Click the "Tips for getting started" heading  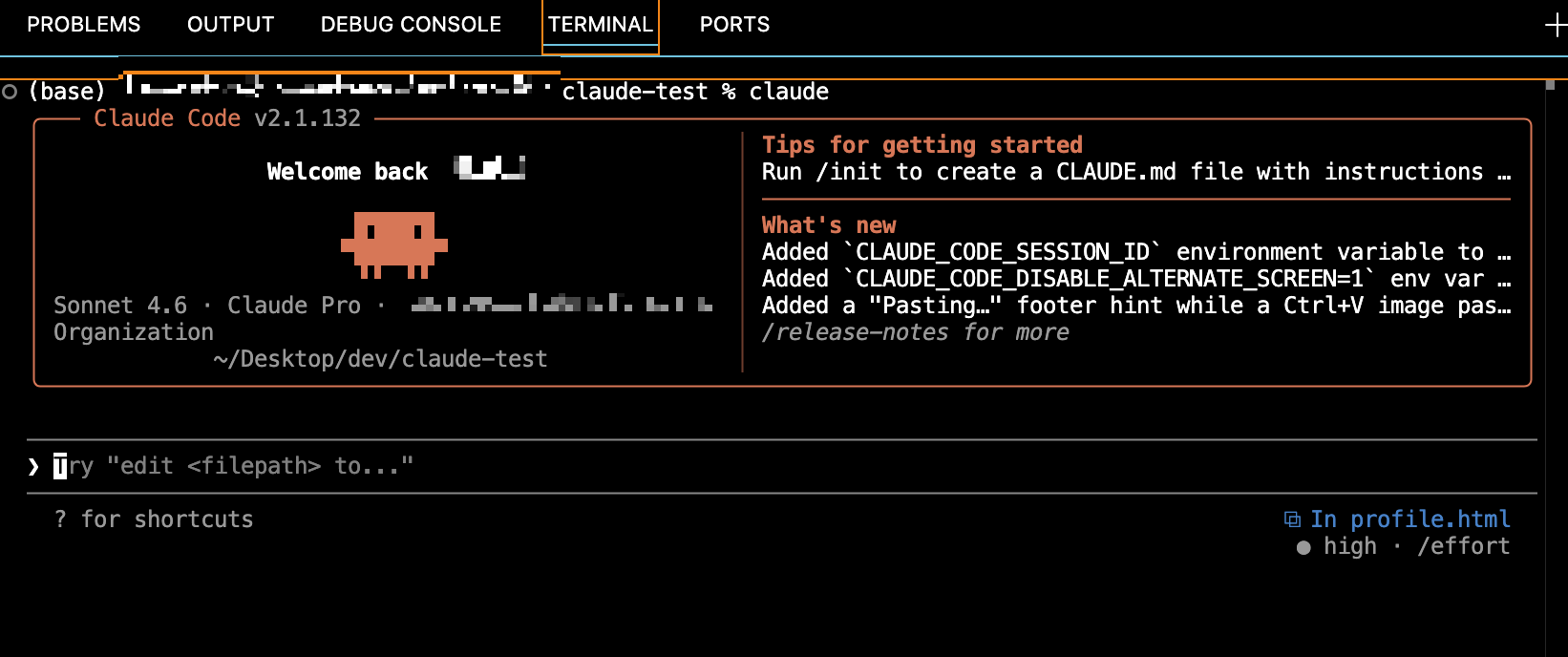coord(922,145)
